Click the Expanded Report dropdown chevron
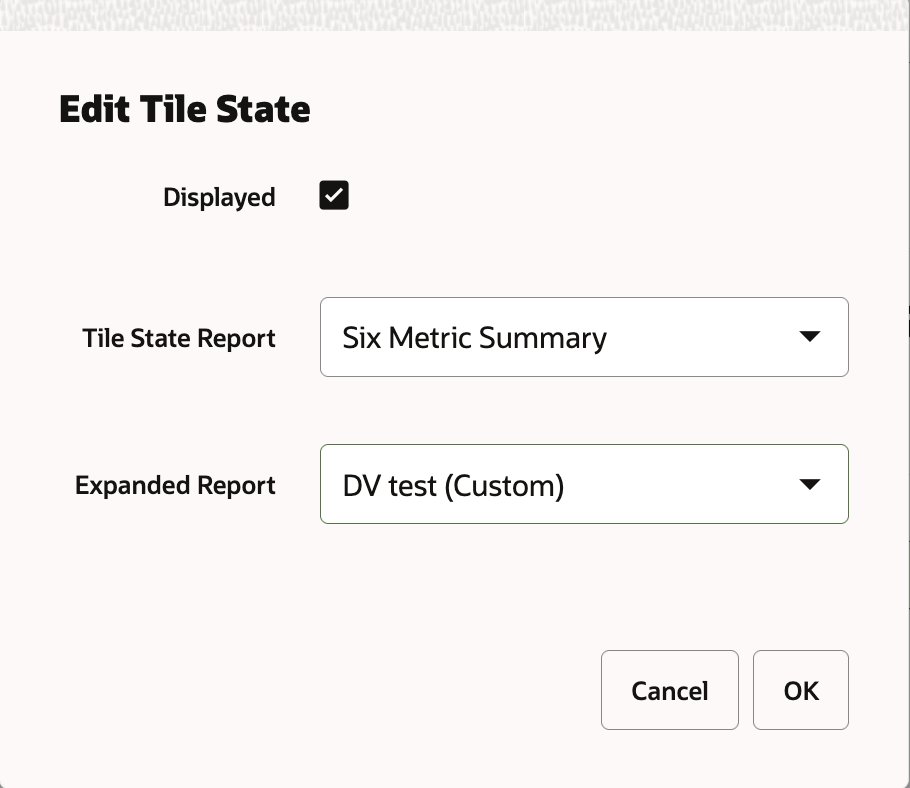 tap(812, 484)
